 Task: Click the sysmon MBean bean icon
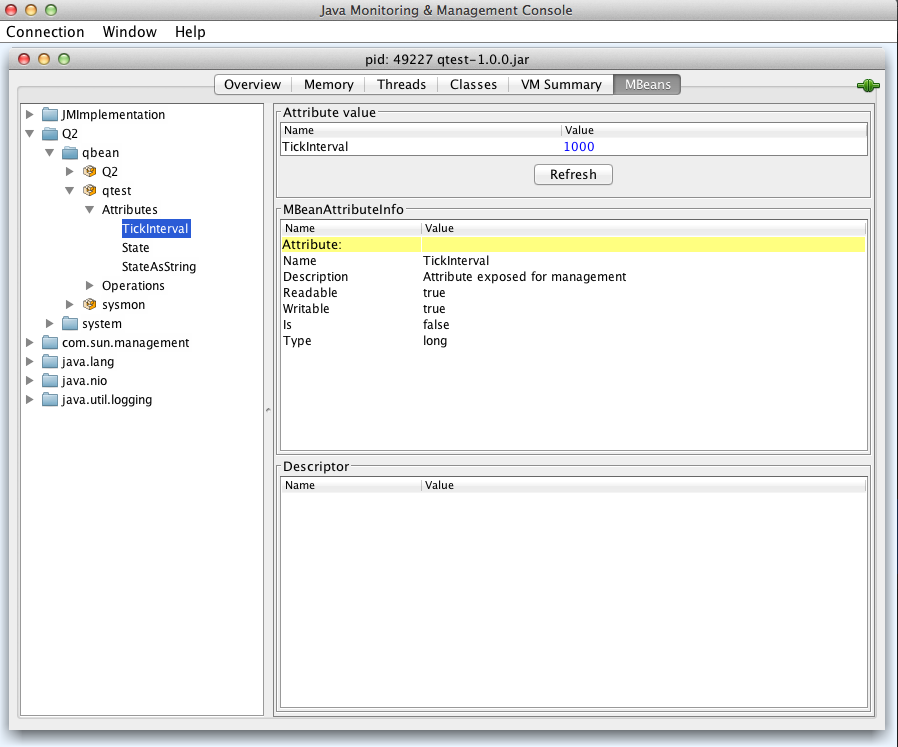click(89, 305)
